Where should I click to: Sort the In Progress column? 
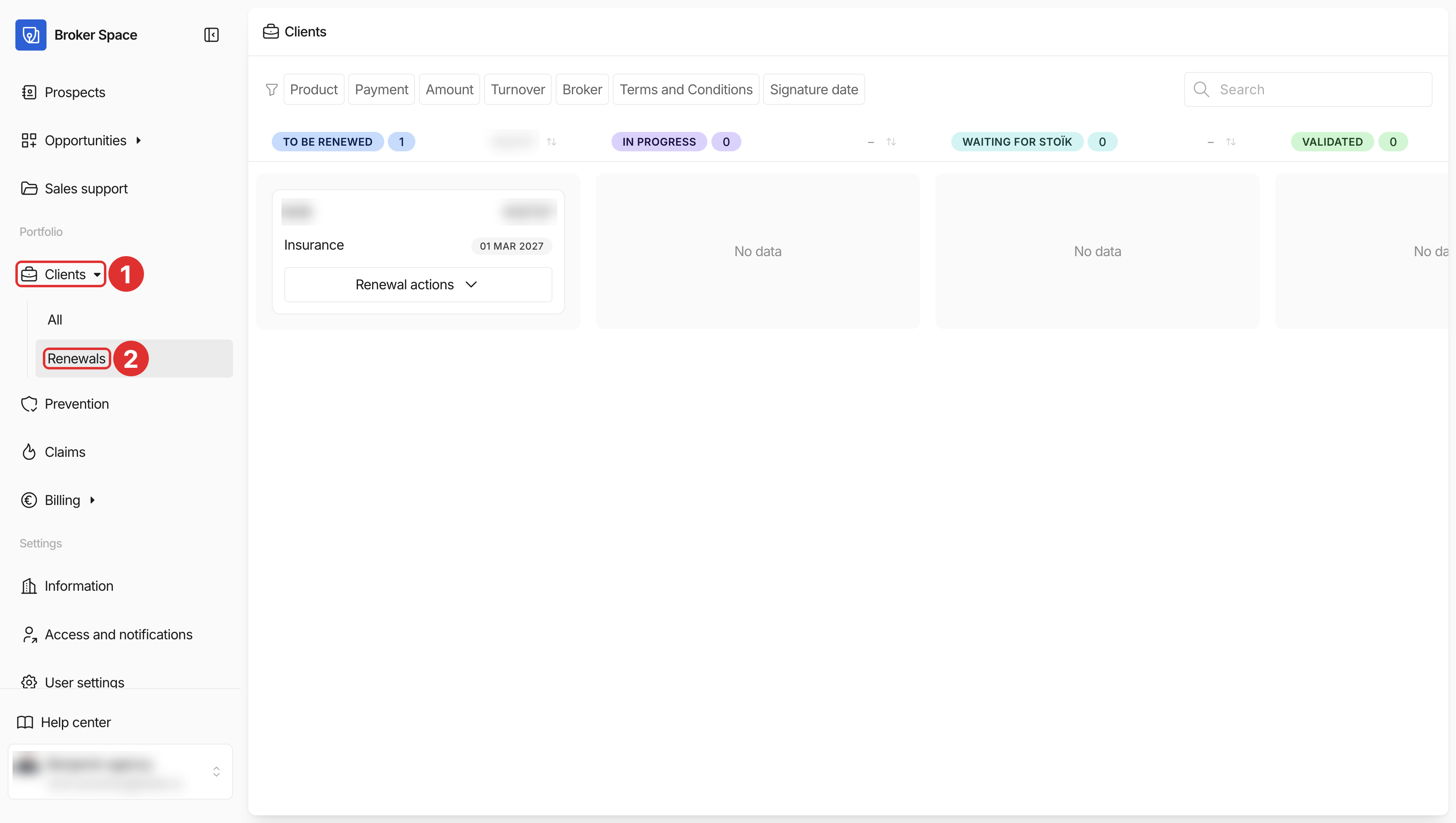pos(891,142)
